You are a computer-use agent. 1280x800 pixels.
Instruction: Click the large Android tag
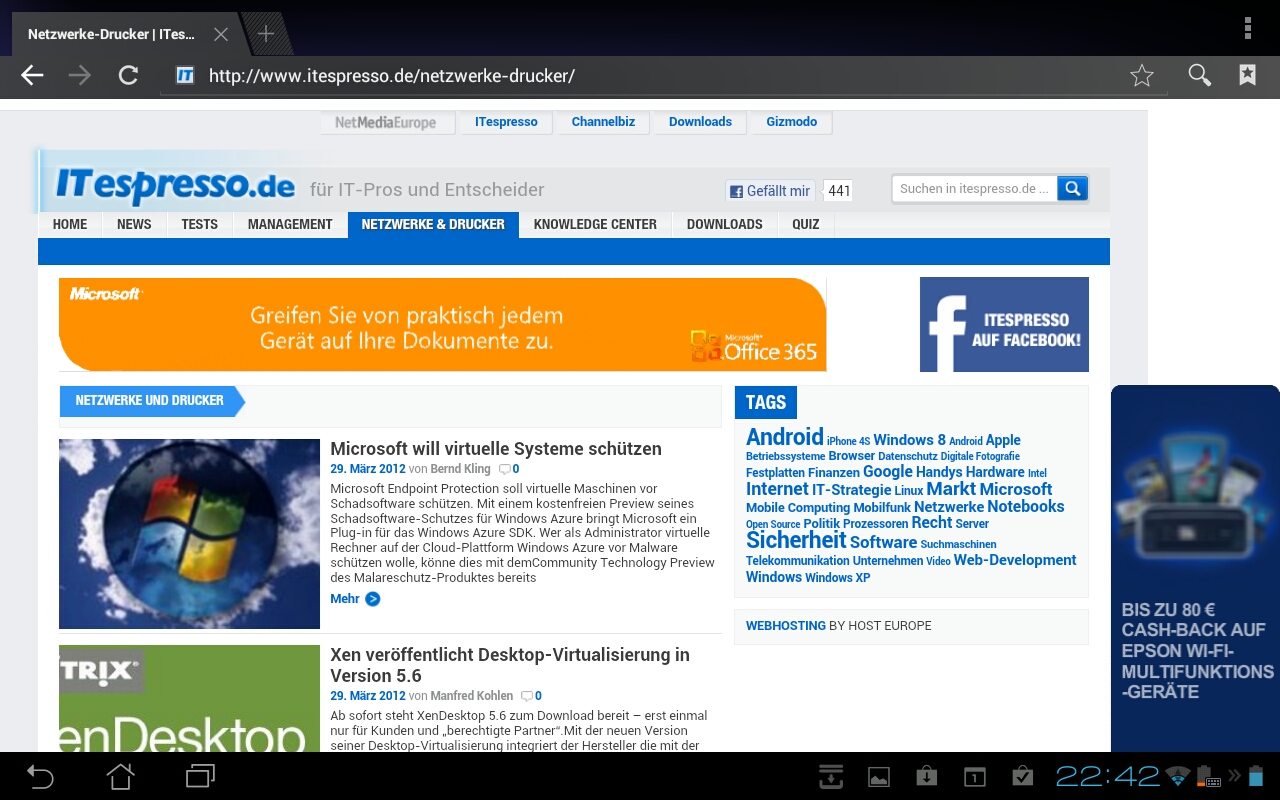coord(785,437)
